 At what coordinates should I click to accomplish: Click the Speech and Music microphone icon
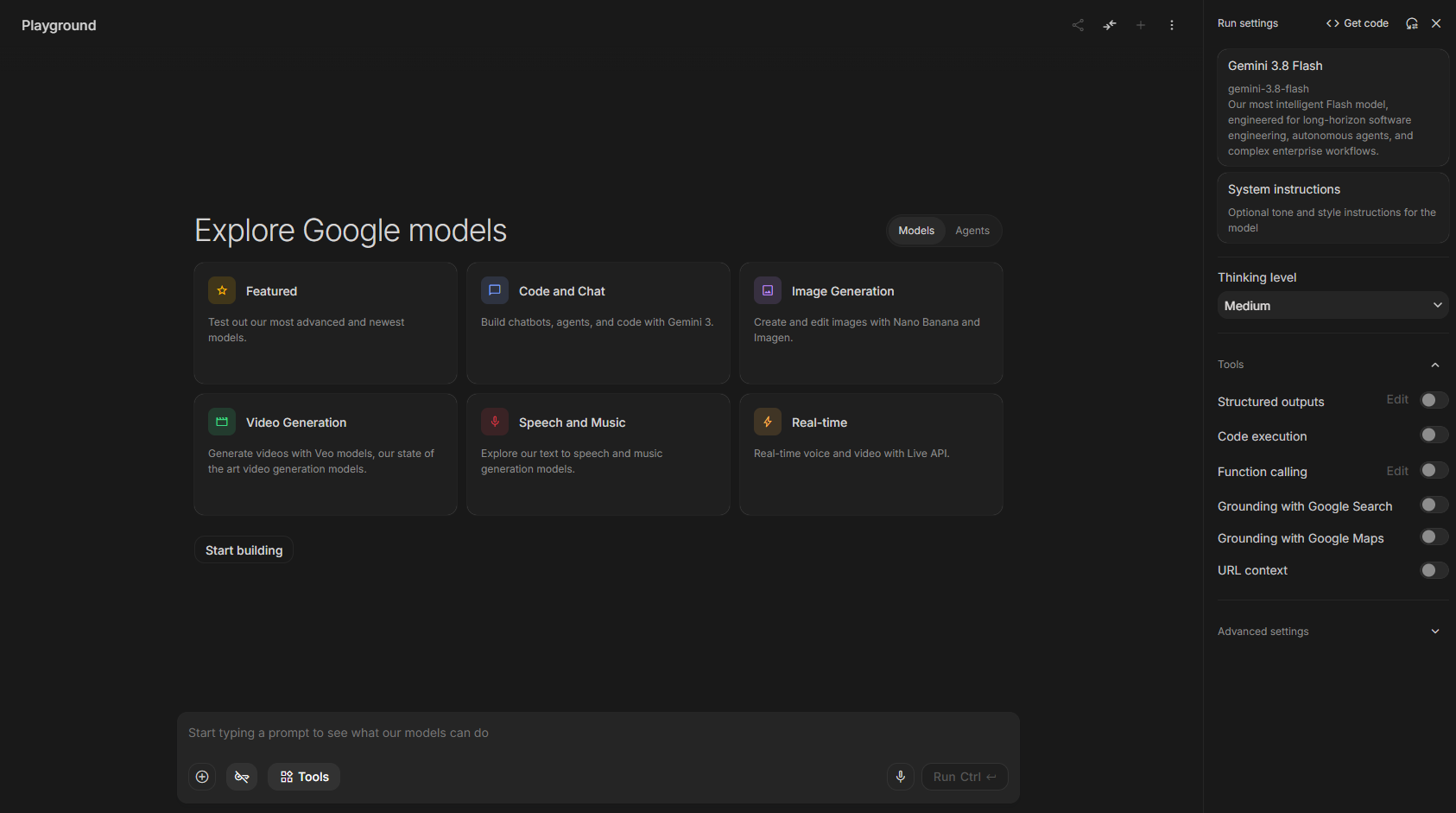[x=495, y=422]
